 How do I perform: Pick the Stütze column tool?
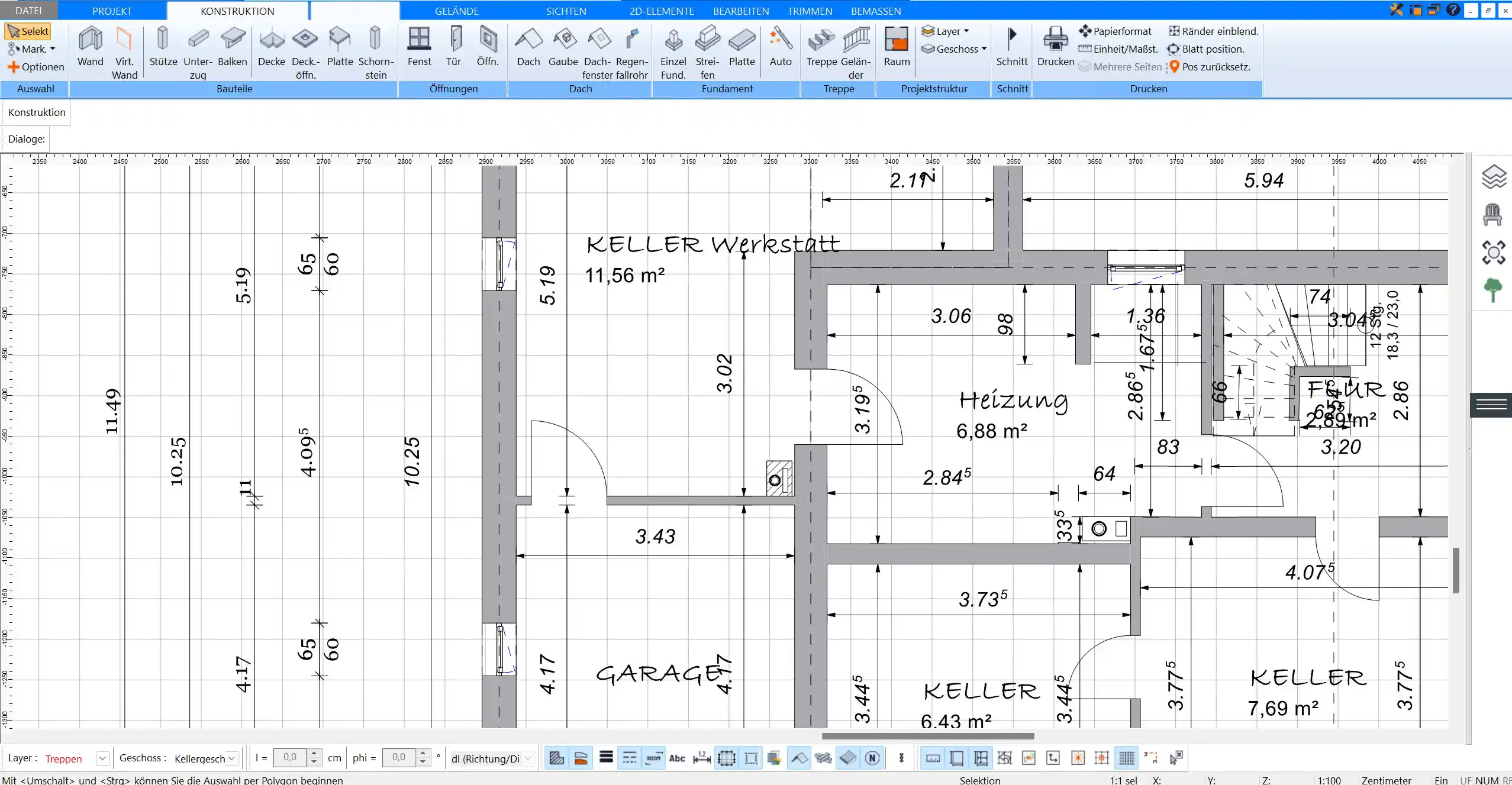[163, 47]
